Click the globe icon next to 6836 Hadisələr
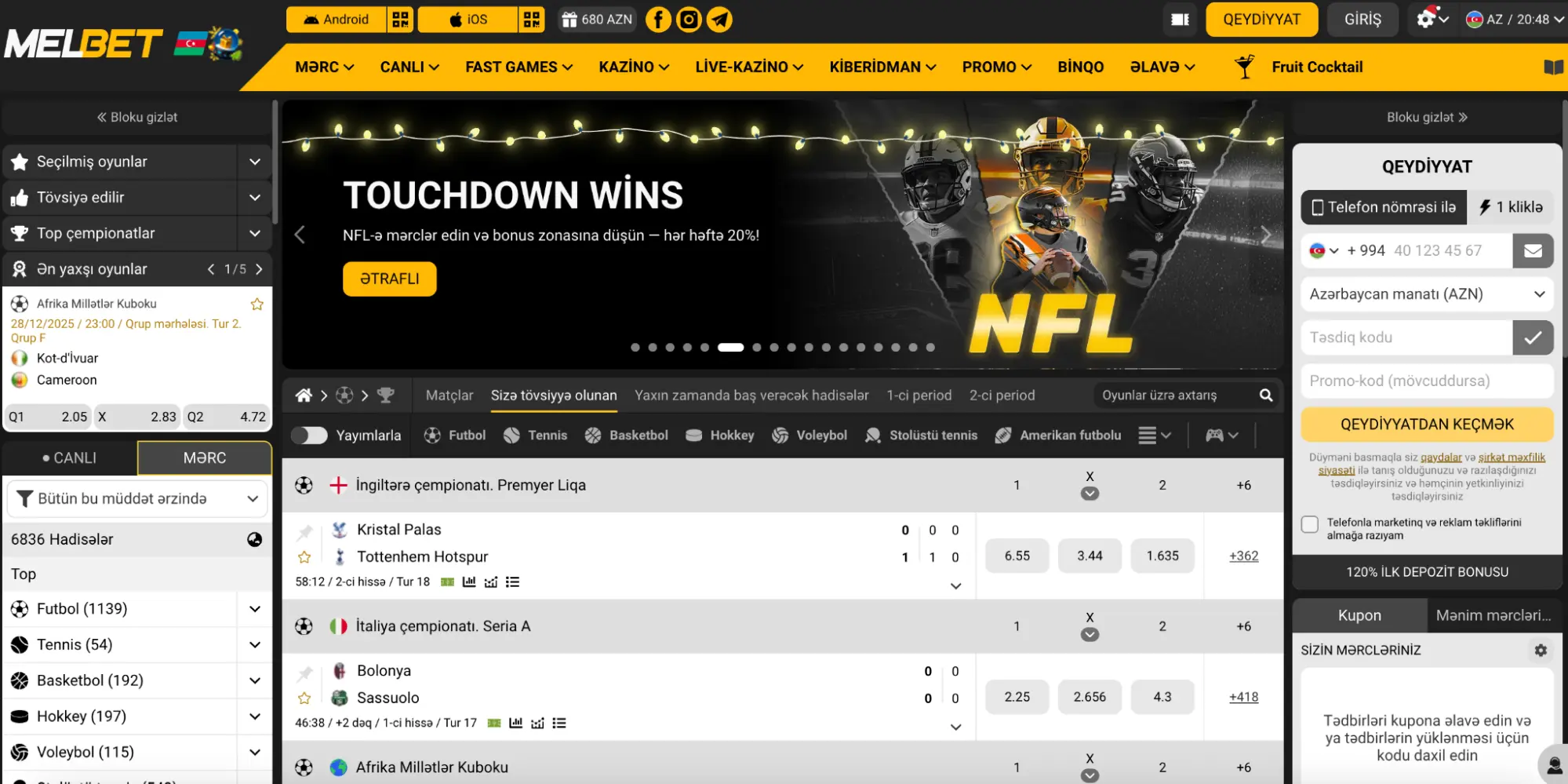 point(254,540)
